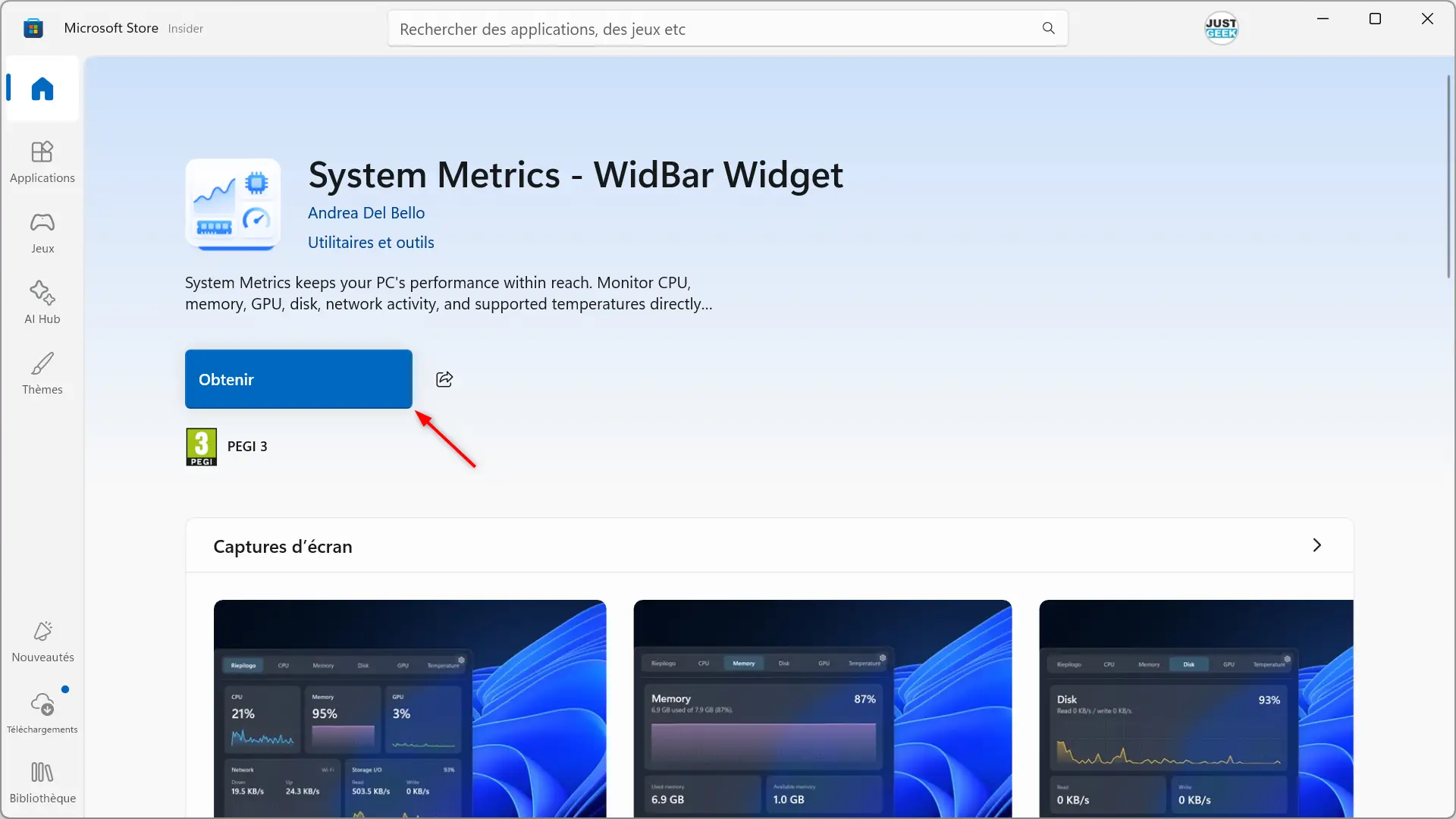Screen dimensions: 1456x819
Task: Click the System Metrics - WidBar Widget title
Action: pos(576,175)
